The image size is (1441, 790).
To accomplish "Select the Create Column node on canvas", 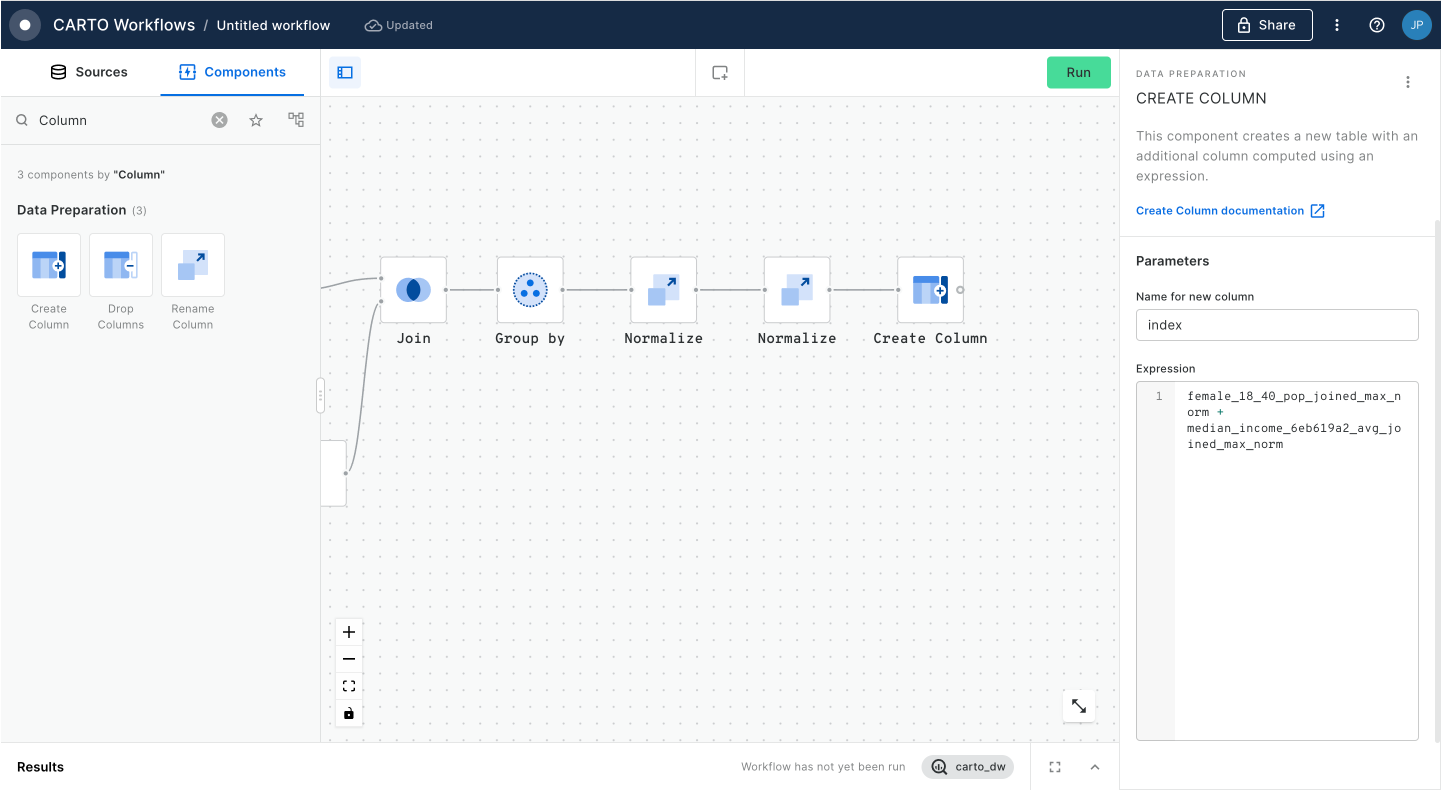I will (x=930, y=290).
